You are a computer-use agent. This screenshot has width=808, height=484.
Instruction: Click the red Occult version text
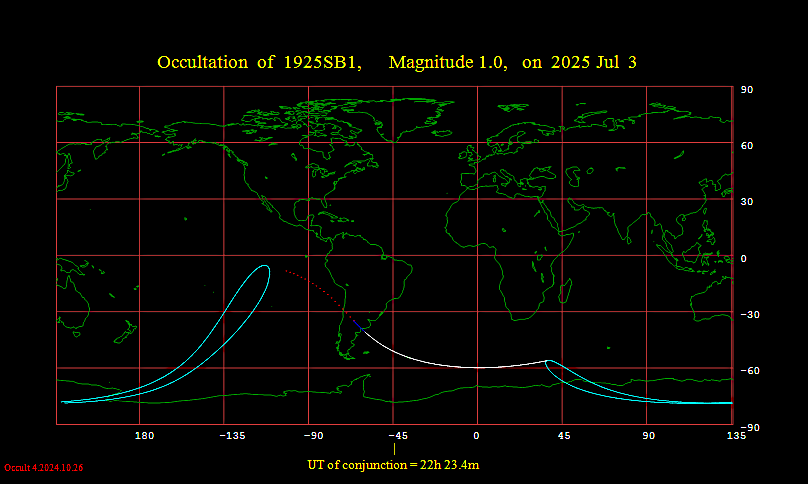tap(43, 468)
